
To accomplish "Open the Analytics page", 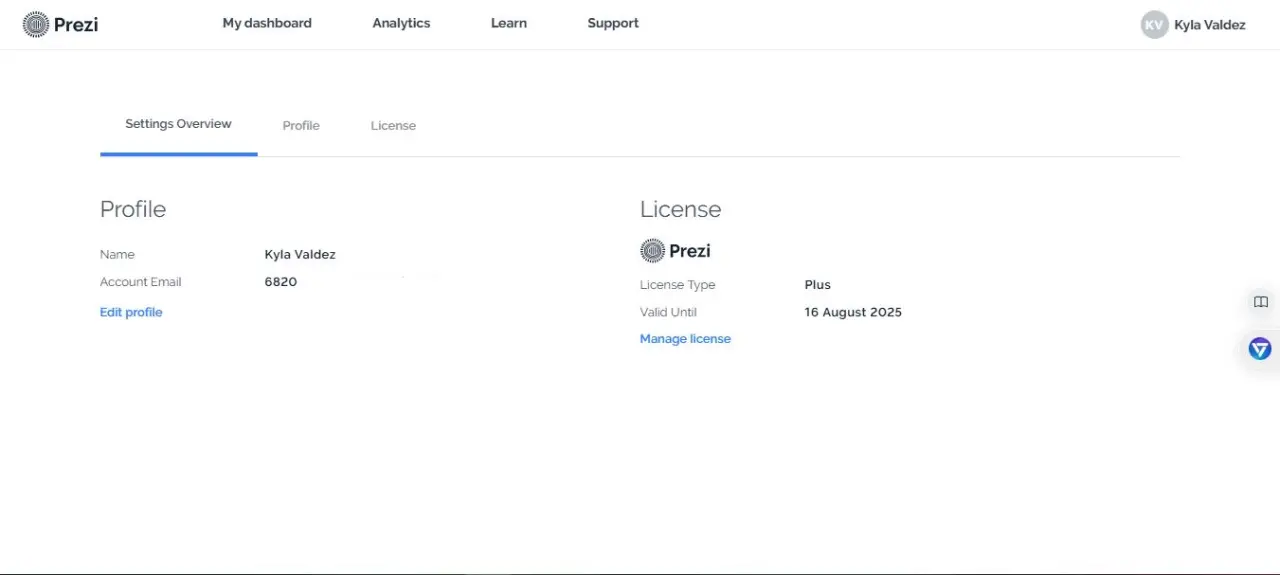I will 401,23.
